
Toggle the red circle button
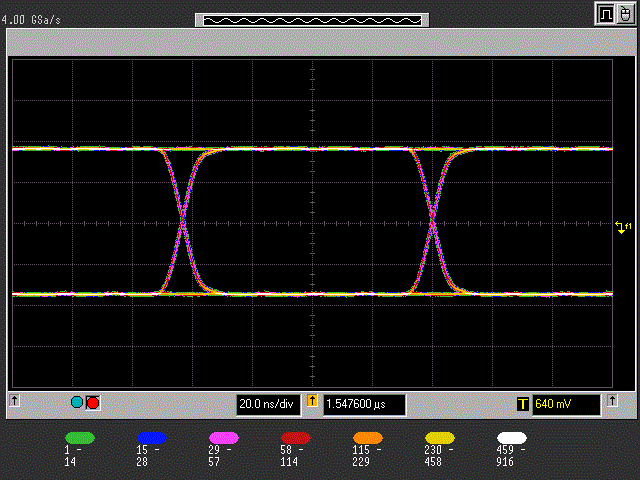(93, 403)
